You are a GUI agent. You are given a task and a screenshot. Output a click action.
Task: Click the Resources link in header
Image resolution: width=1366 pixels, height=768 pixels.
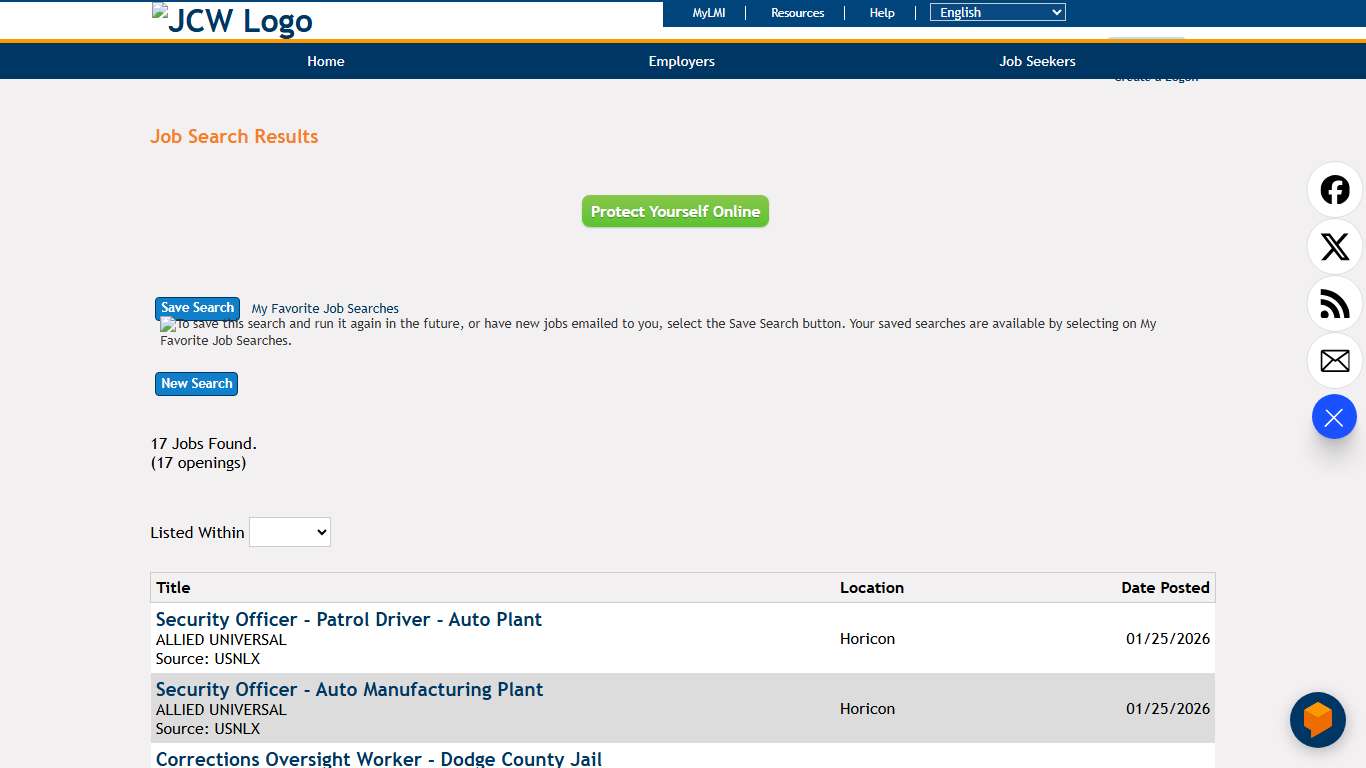[x=797, y=13]
